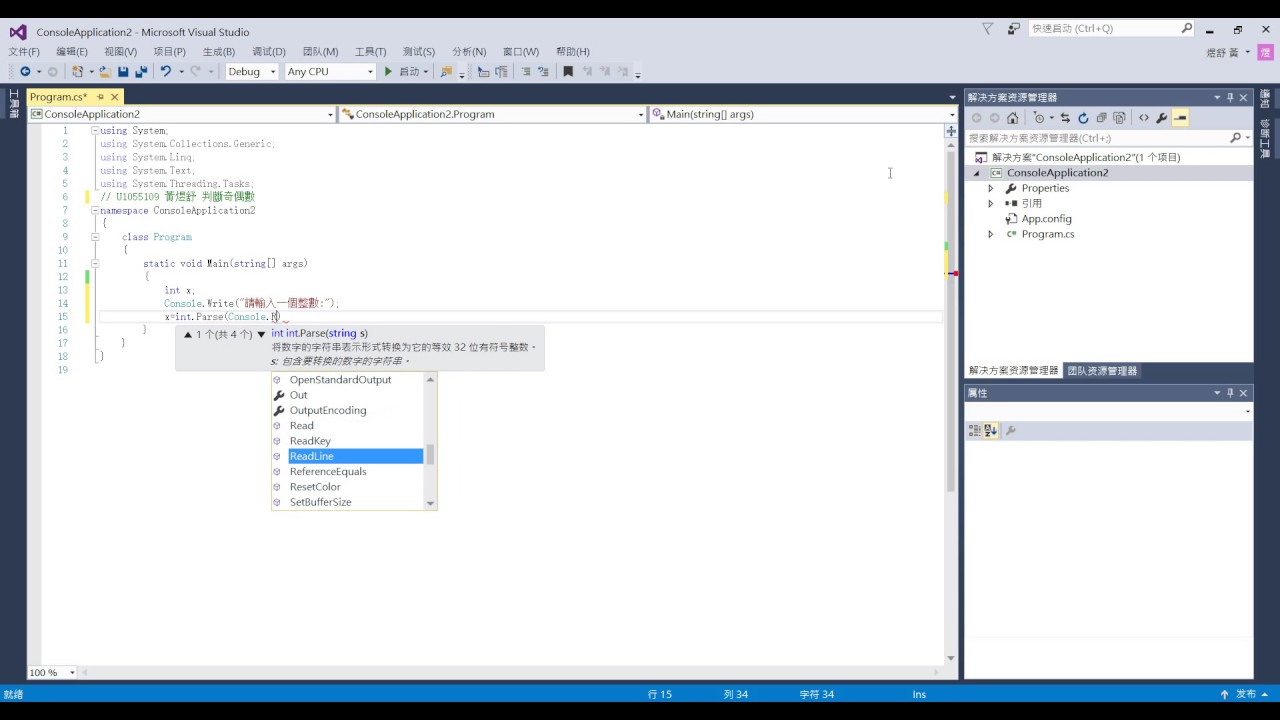This screenshot has height=720, width=1280.
Task: Toggle Preview Selected Items in Solution Explorer
Action: [1180, 118]
